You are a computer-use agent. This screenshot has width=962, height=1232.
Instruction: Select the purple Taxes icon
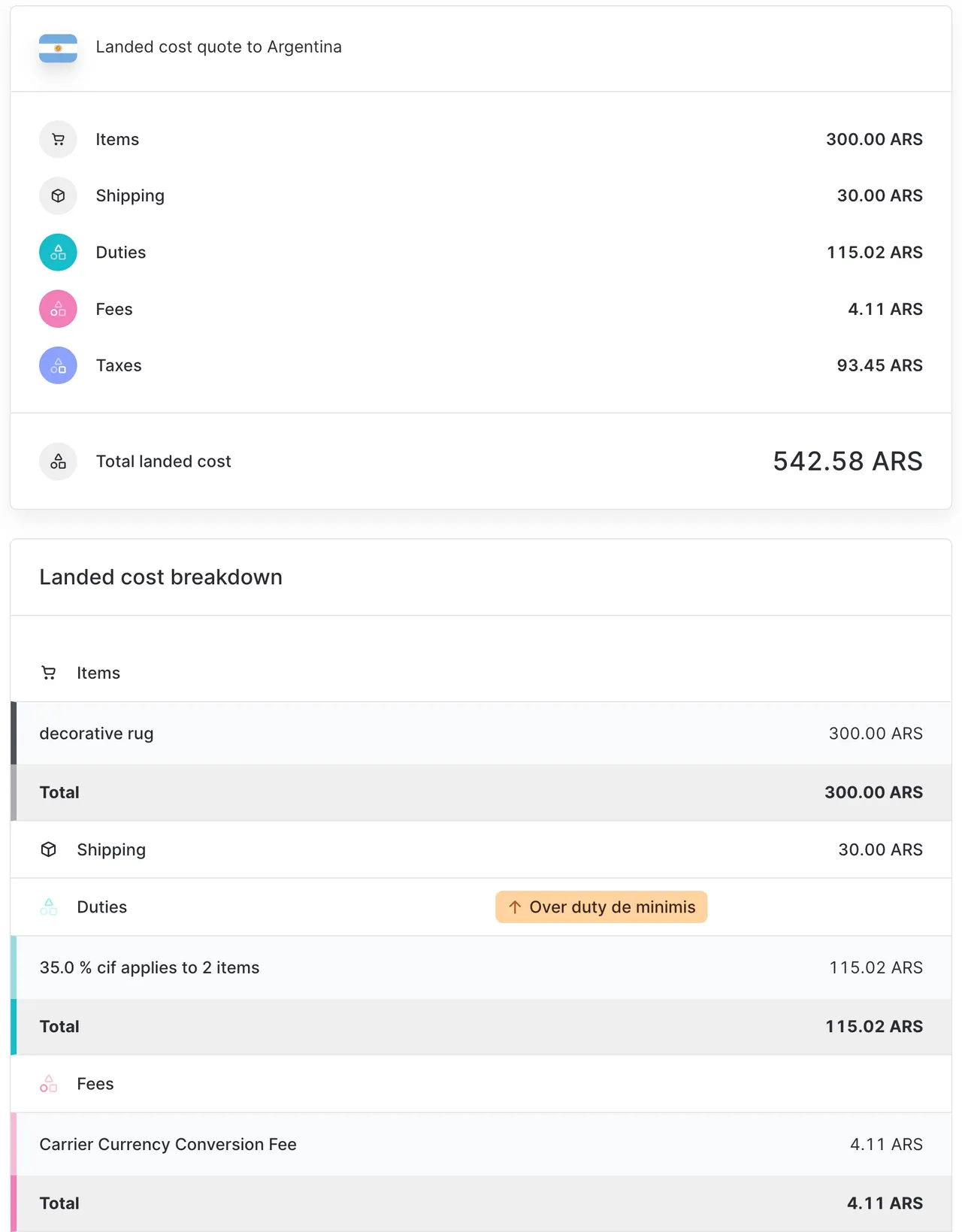[x=58, y=365]
